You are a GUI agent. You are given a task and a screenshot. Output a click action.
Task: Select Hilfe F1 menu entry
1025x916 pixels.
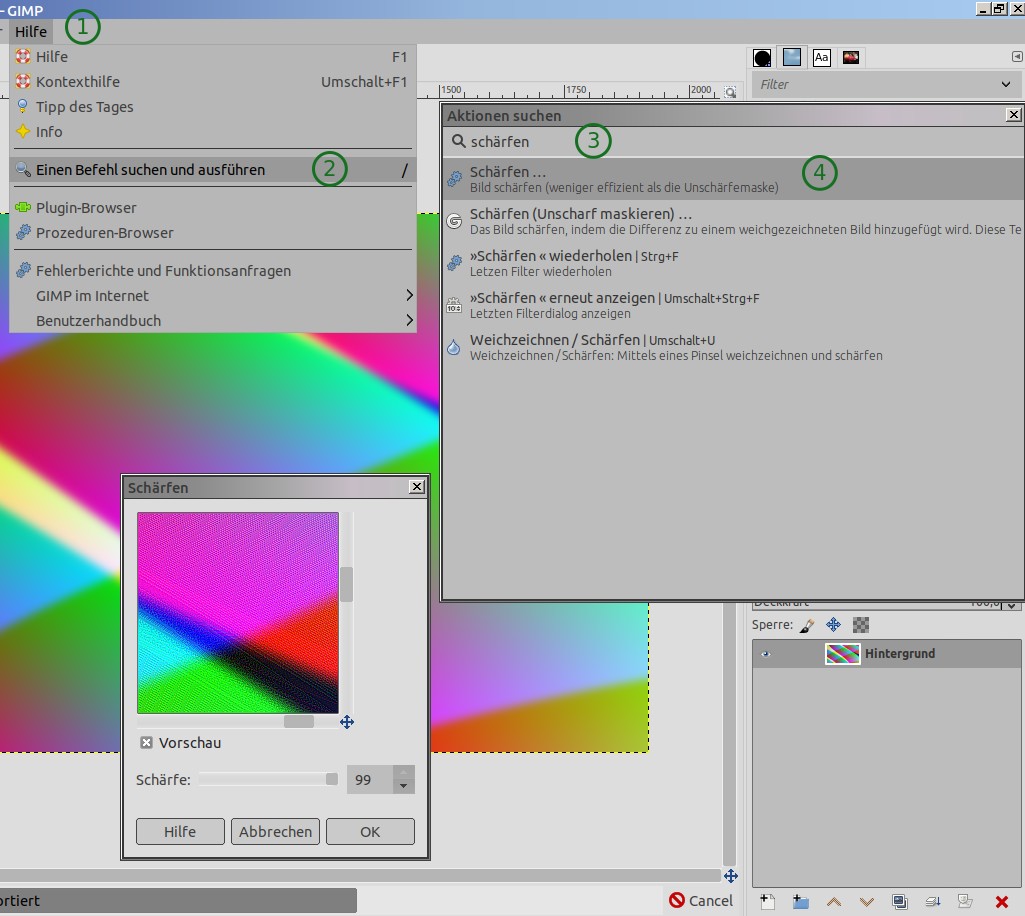[213, 57]
